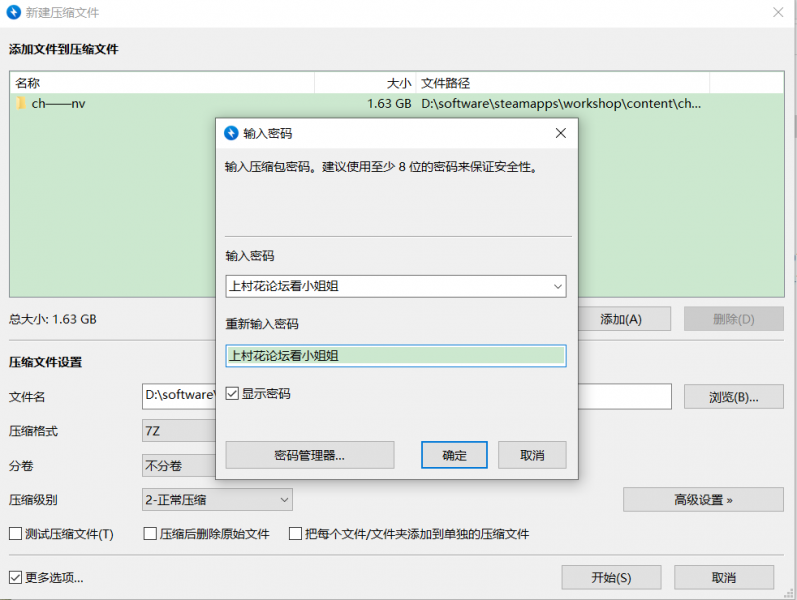Toggle the 显示密码 checkbox
The image size is (797, 600).
tap(232, 394)
